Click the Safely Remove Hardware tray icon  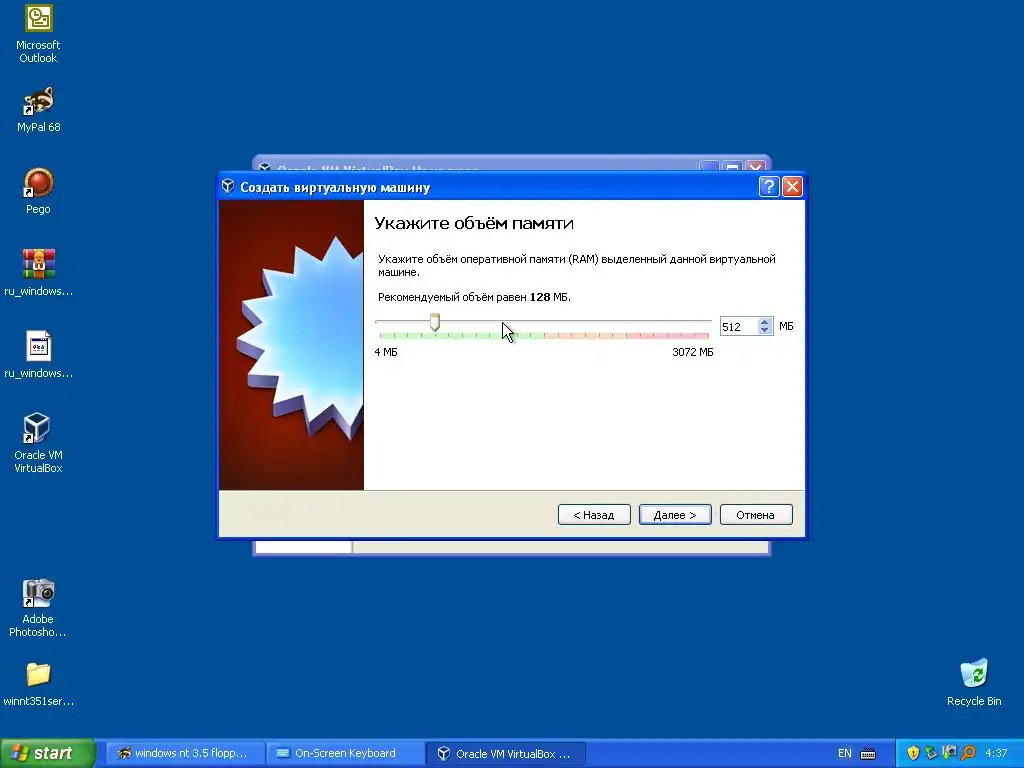(931, 753)
